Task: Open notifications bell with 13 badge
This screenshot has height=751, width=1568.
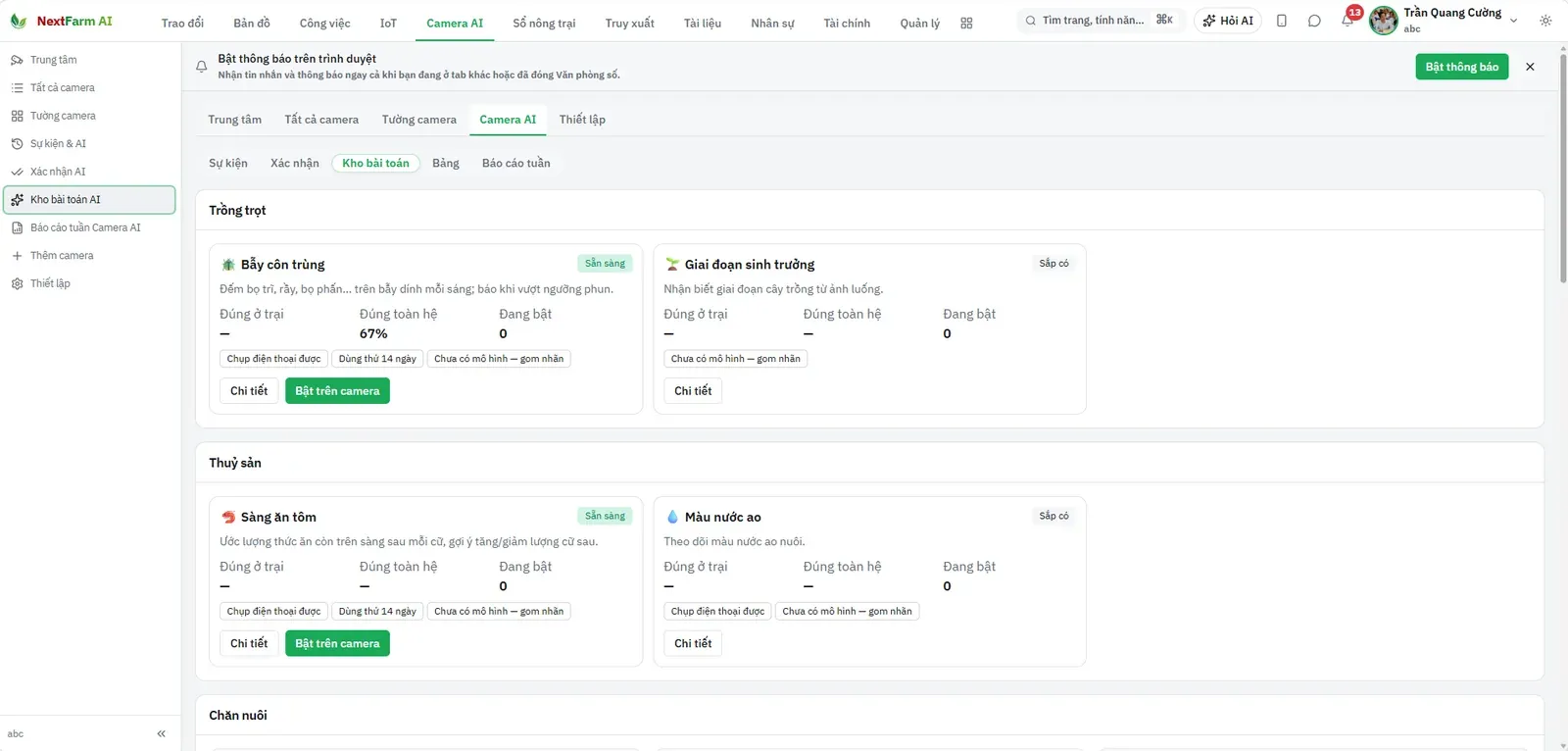Action: click(1348, 20)
